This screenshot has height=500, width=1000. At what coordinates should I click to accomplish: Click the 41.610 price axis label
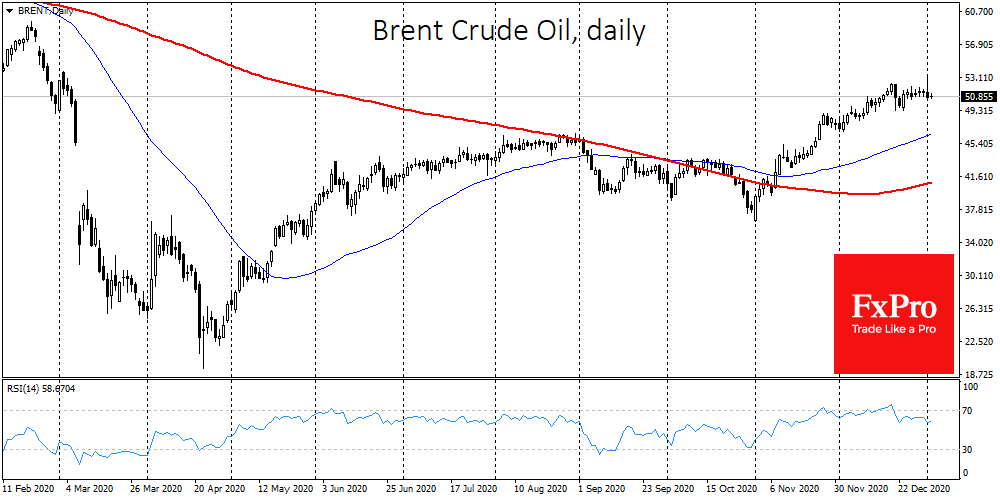977,177
